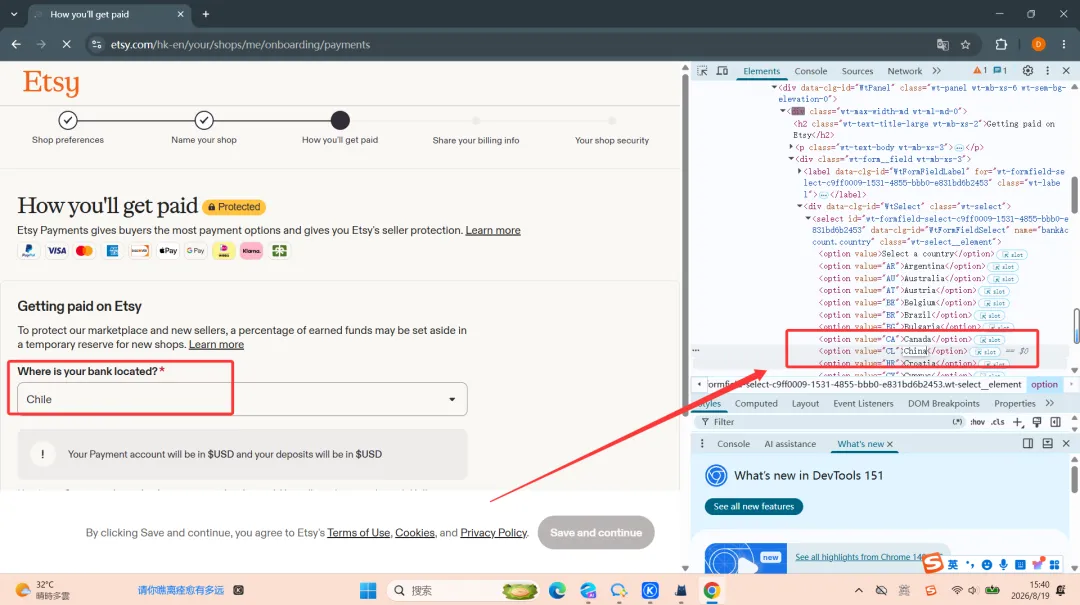Screen dimensions: 1080x605
Task: Collapse the WtSelect div node
Action: point(799,206)
